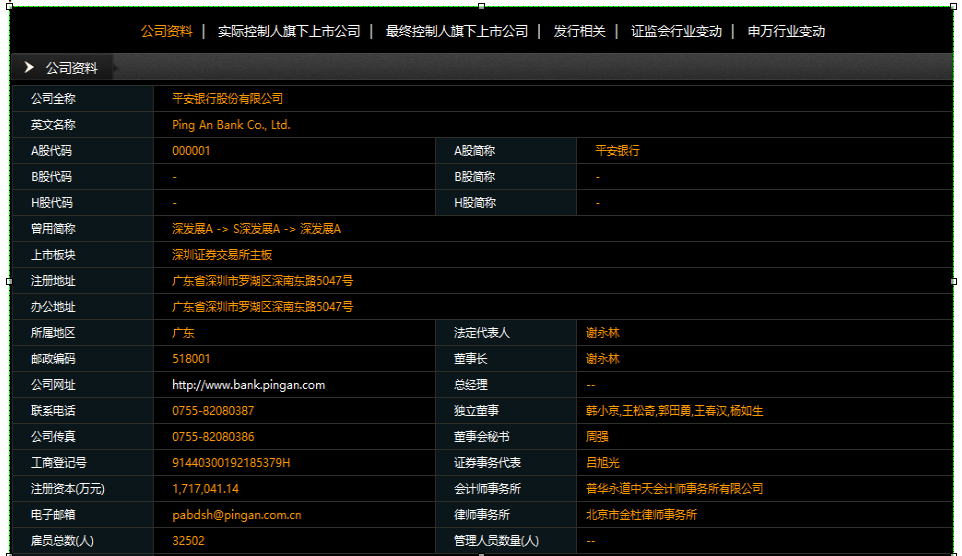Go to the 发行相关 tab
The image size is (962, 556).
[x=579, y=31]
